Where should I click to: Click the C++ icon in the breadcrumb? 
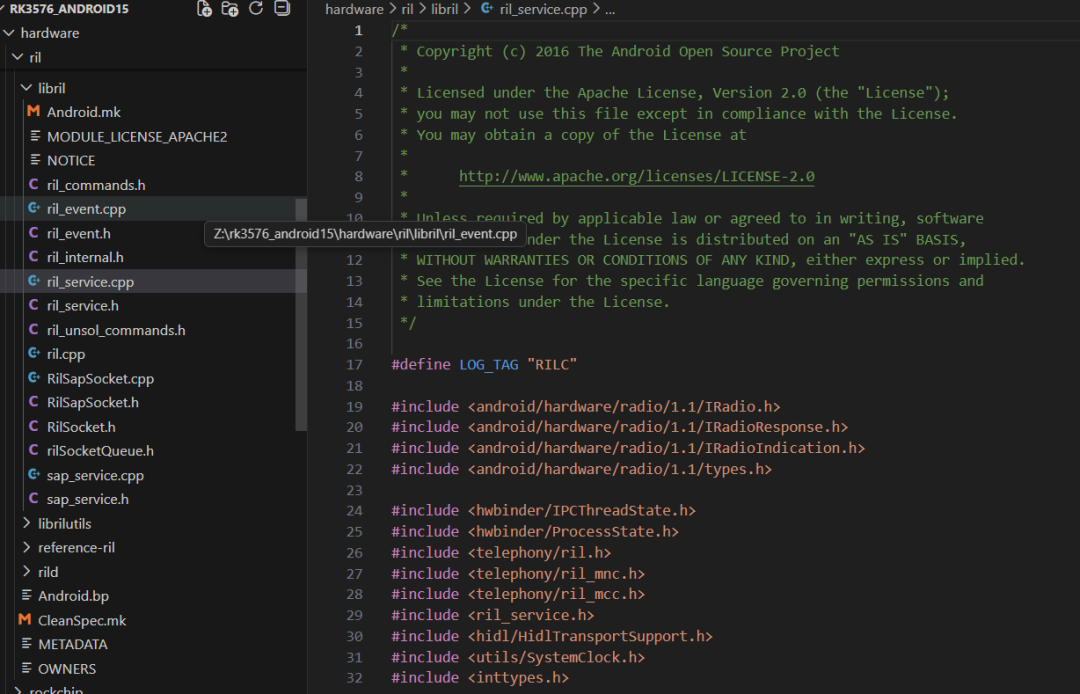click(487, 8)
